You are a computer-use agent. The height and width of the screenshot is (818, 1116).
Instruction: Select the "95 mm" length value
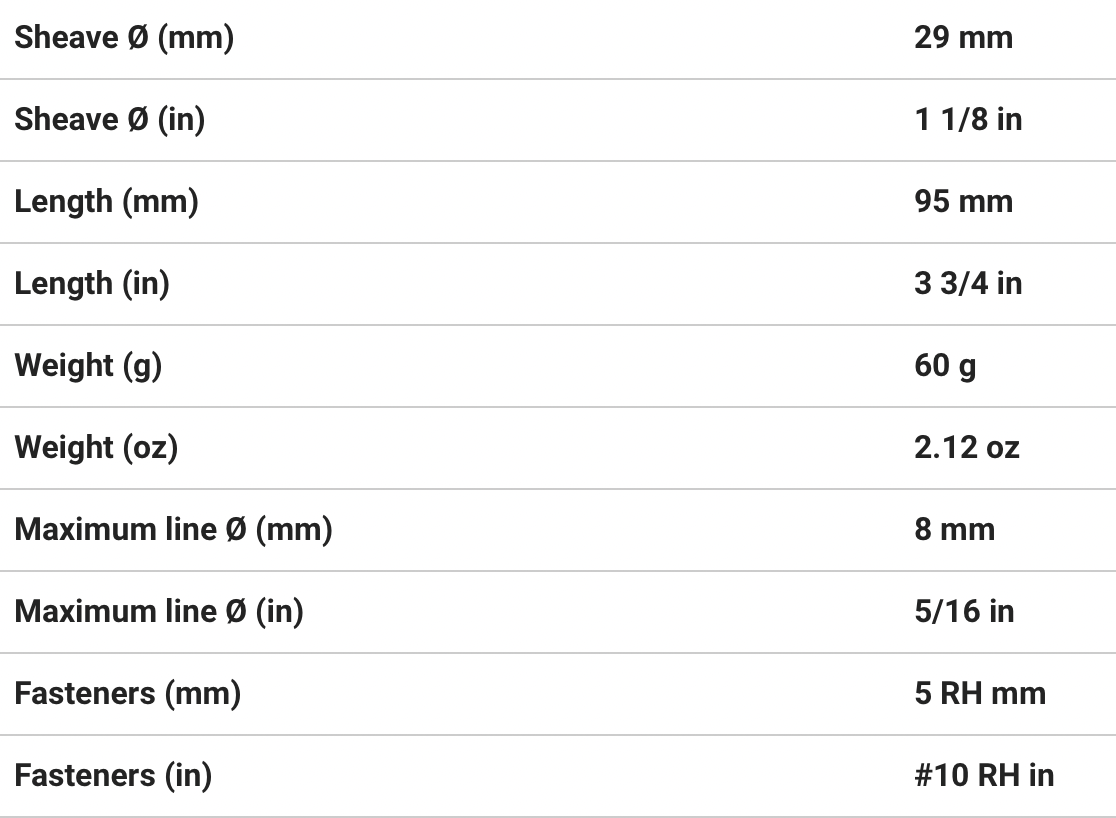click(963, 202)
